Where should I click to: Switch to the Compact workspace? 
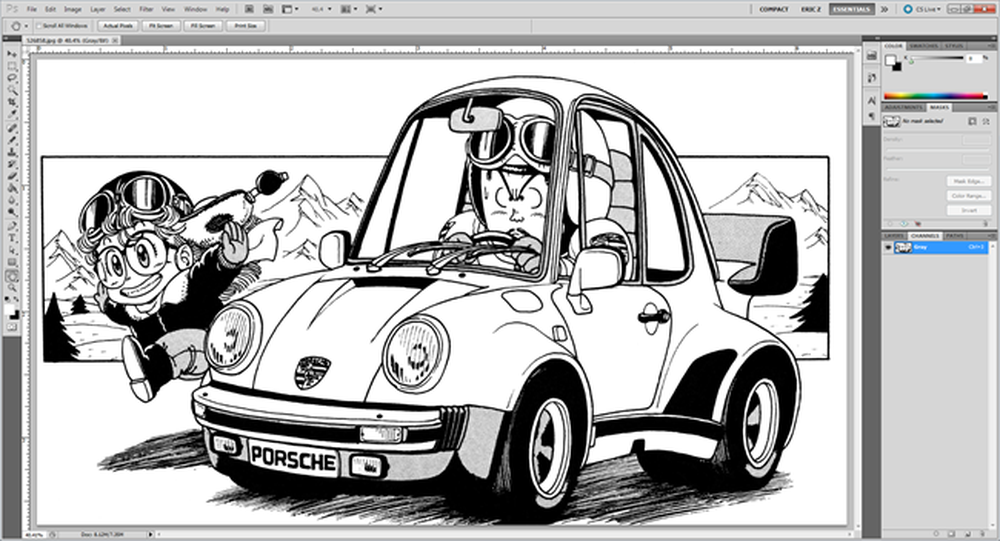[x=774, y=9]
